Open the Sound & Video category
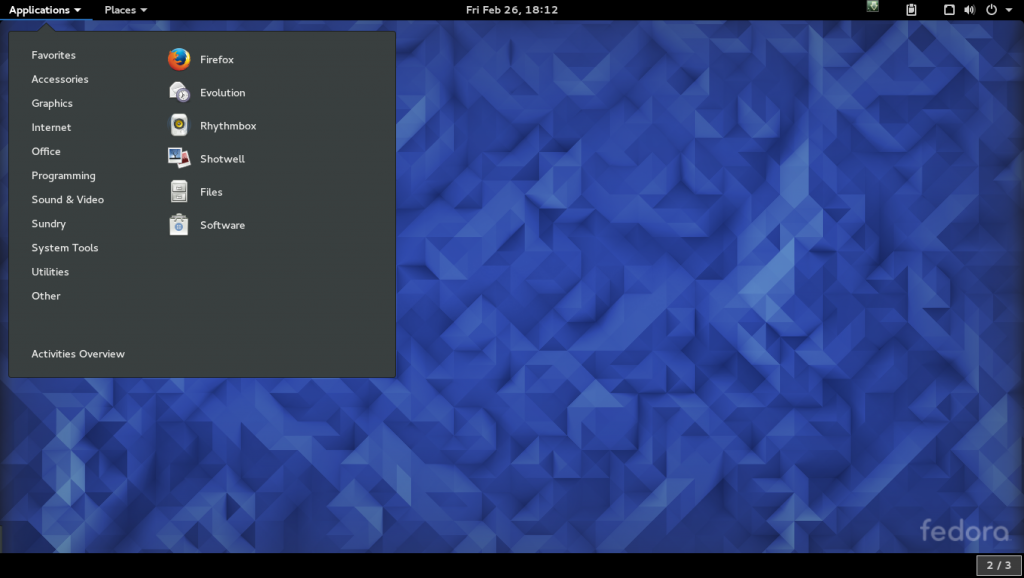The width and height of the screenshot is (1024, 578). (68, 199)
